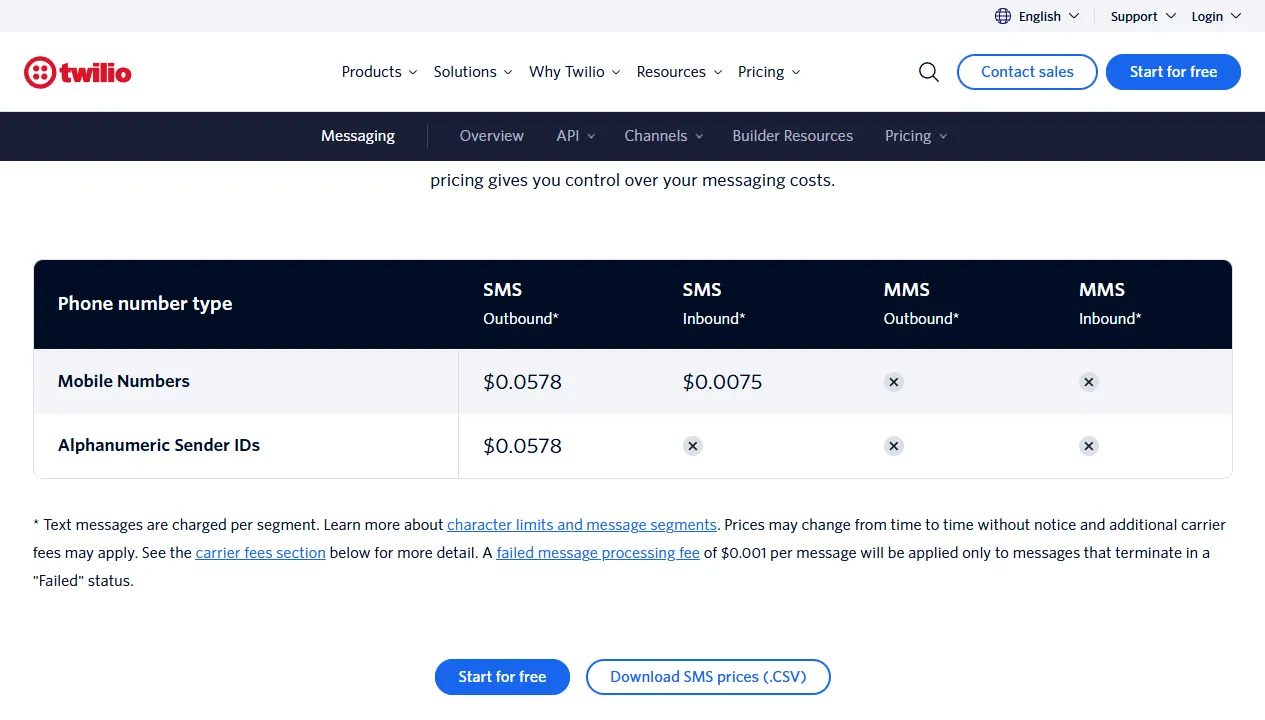Select the SMS Outbound column header

pyautogui.click(x=521, y=304)
